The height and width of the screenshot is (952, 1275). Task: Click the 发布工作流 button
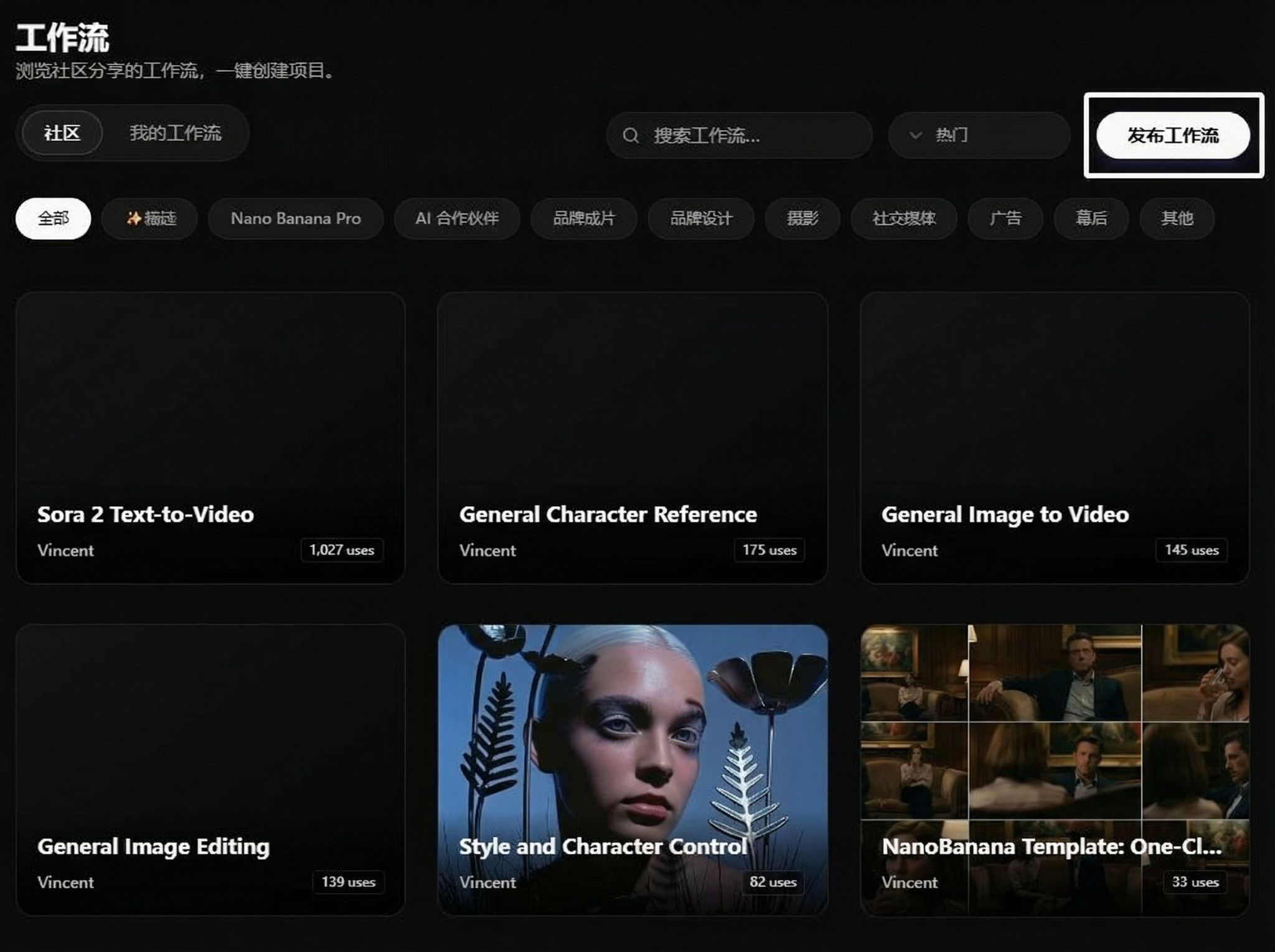pos(1172,135)
